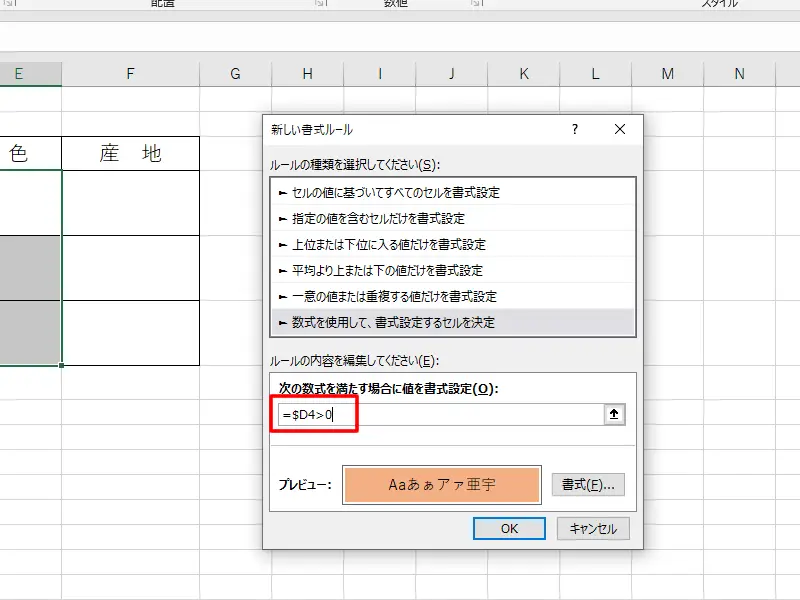Open format settings with 書式 button
This screenshot has height=600, width=800.
(588, 485)
